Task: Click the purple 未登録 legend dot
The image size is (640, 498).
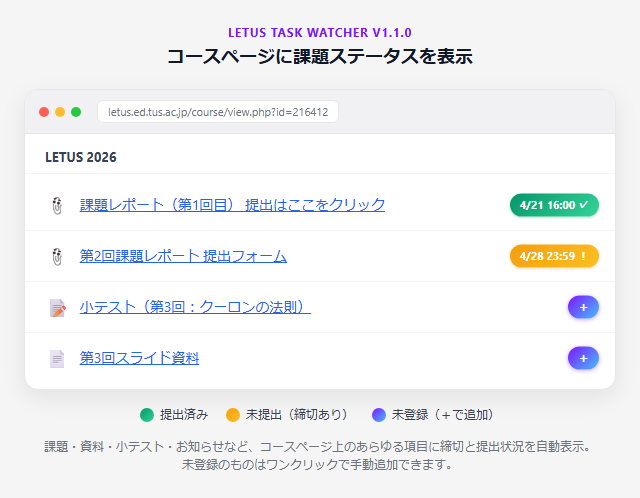Action: click(x=379, y=415)
